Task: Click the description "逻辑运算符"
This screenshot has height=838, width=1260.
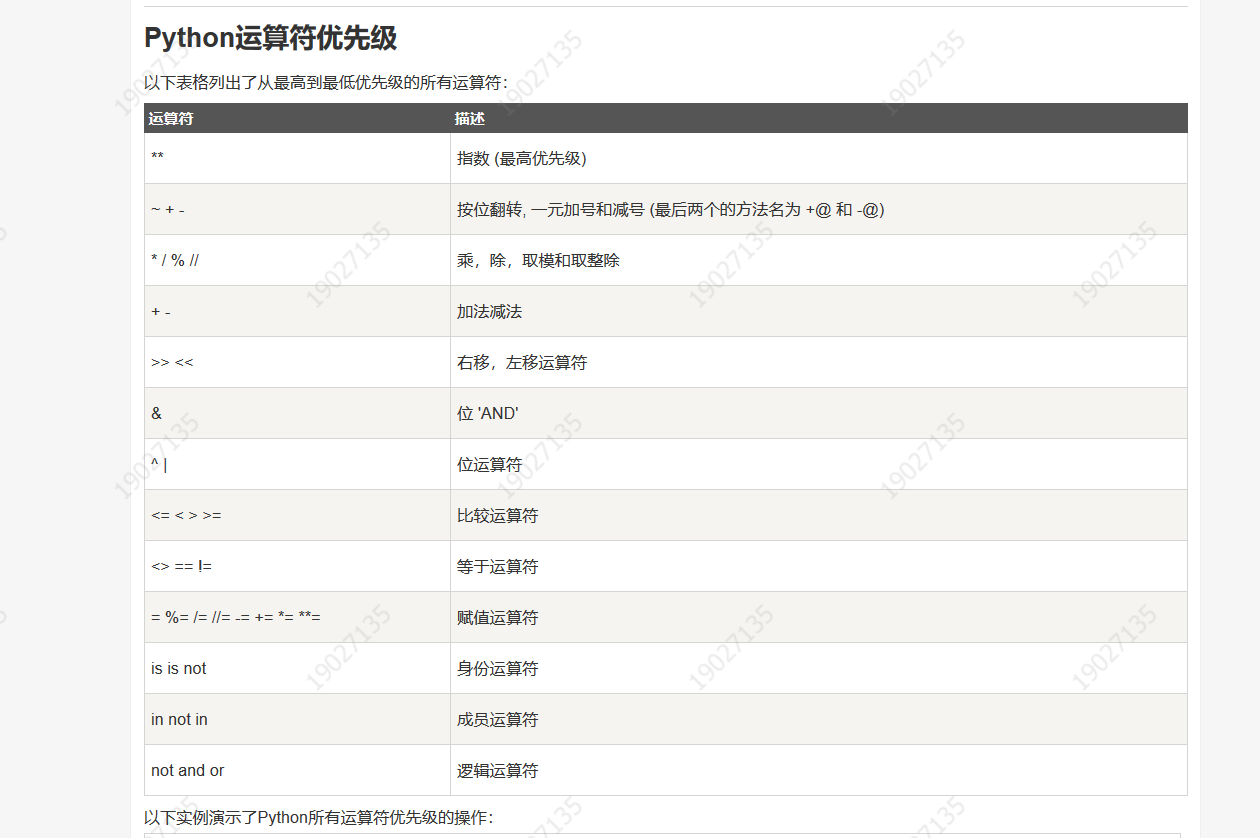Action: (x=497, y=770)
